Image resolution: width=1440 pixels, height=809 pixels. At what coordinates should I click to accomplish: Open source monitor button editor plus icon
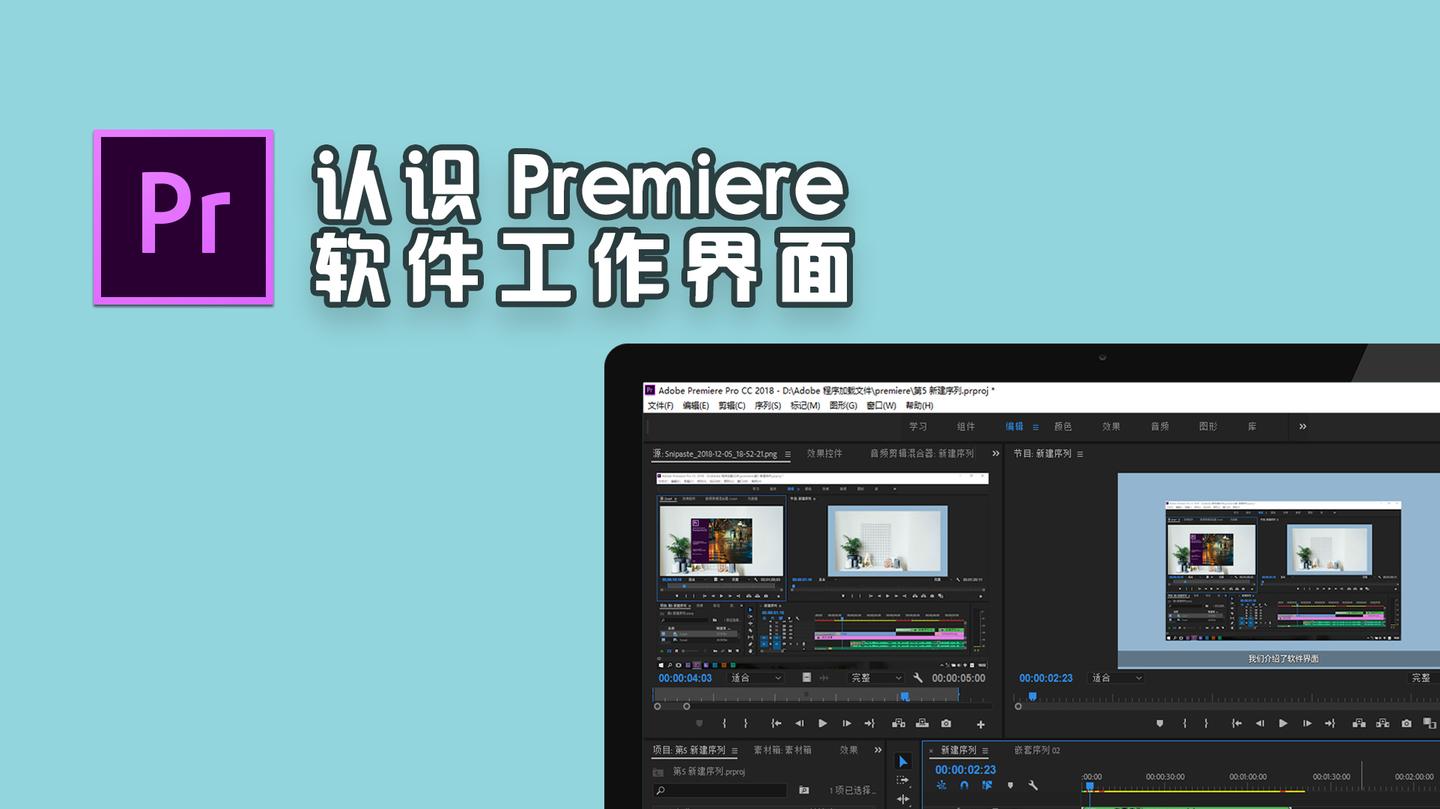click(x=981, y=724)
